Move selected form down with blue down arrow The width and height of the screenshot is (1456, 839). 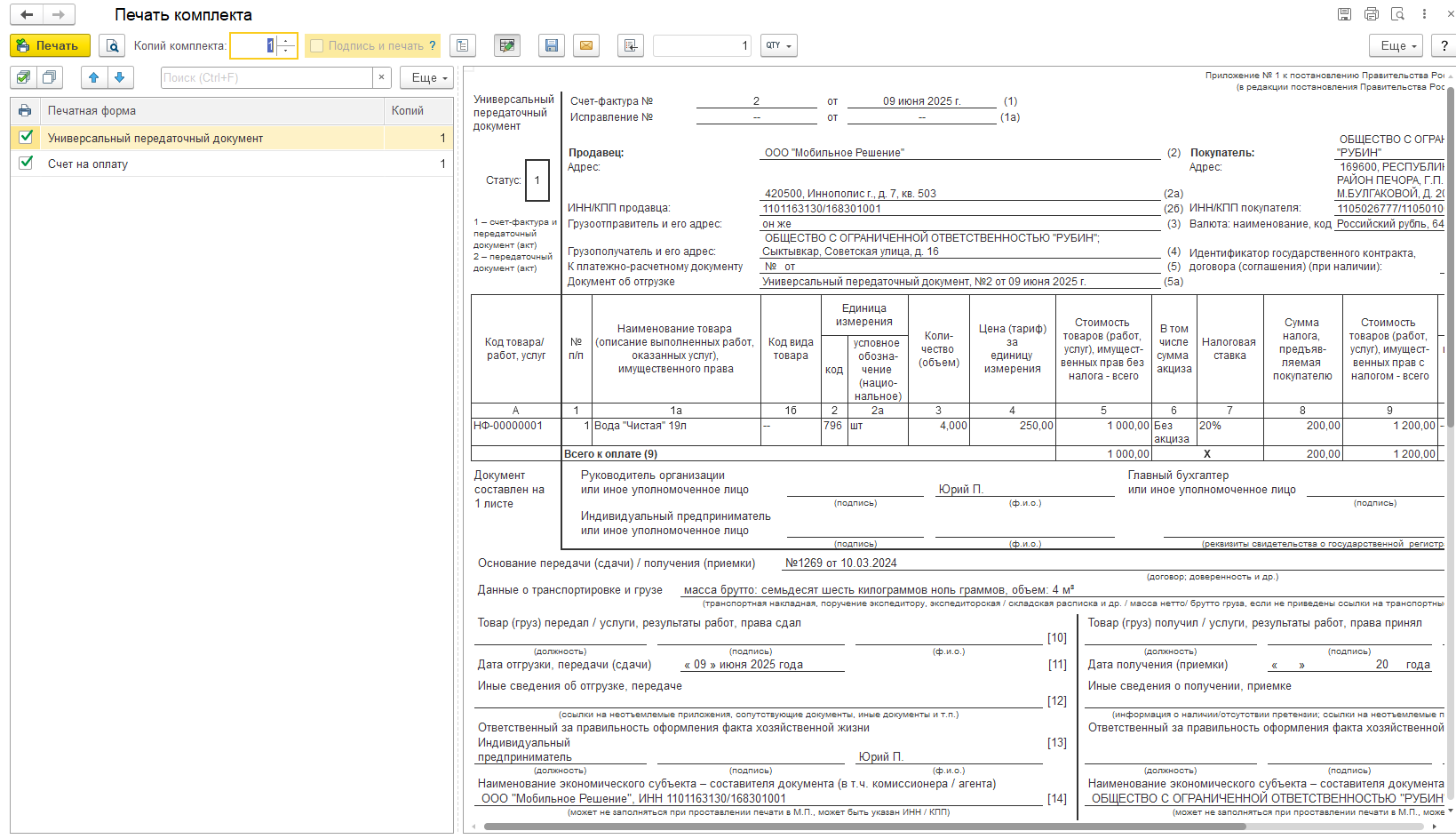[121, 77]
